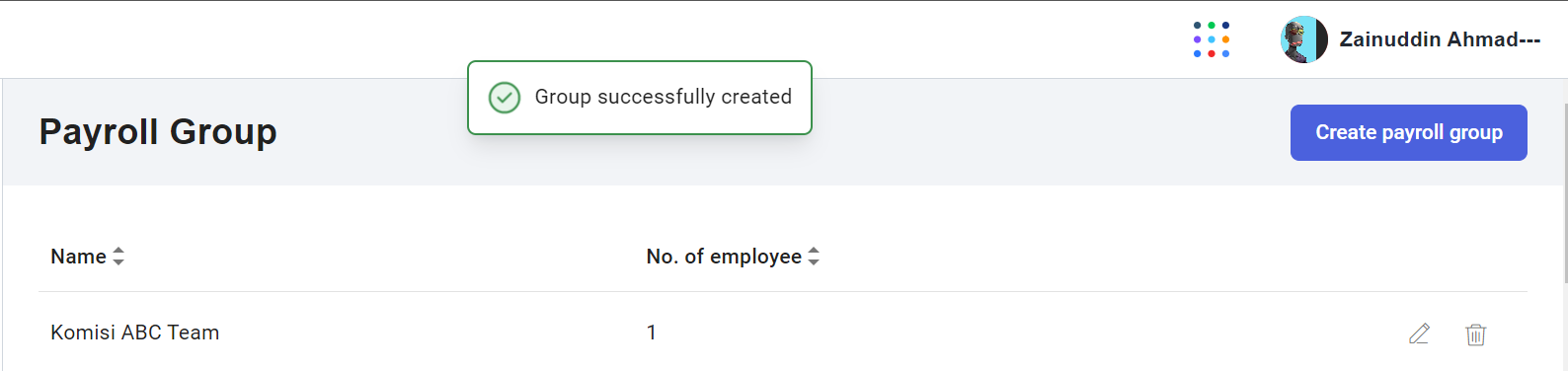Click the green checkmark in success toast
Viewport: 1568px width, 371px height.
click(505, 98)
